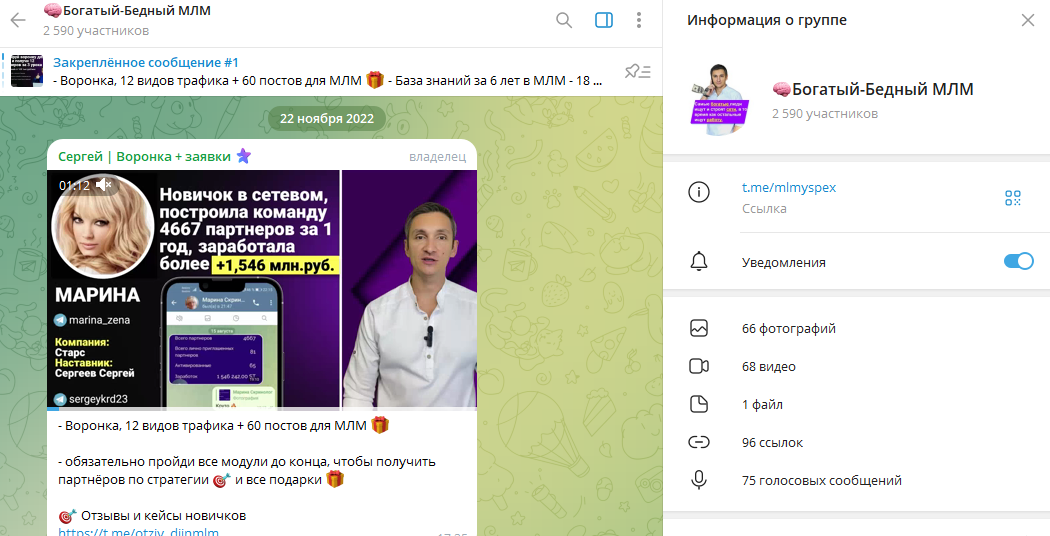Click the Информация о группе heading
The width and height of the screenshot is (1050, 536).
click(767, 20)
